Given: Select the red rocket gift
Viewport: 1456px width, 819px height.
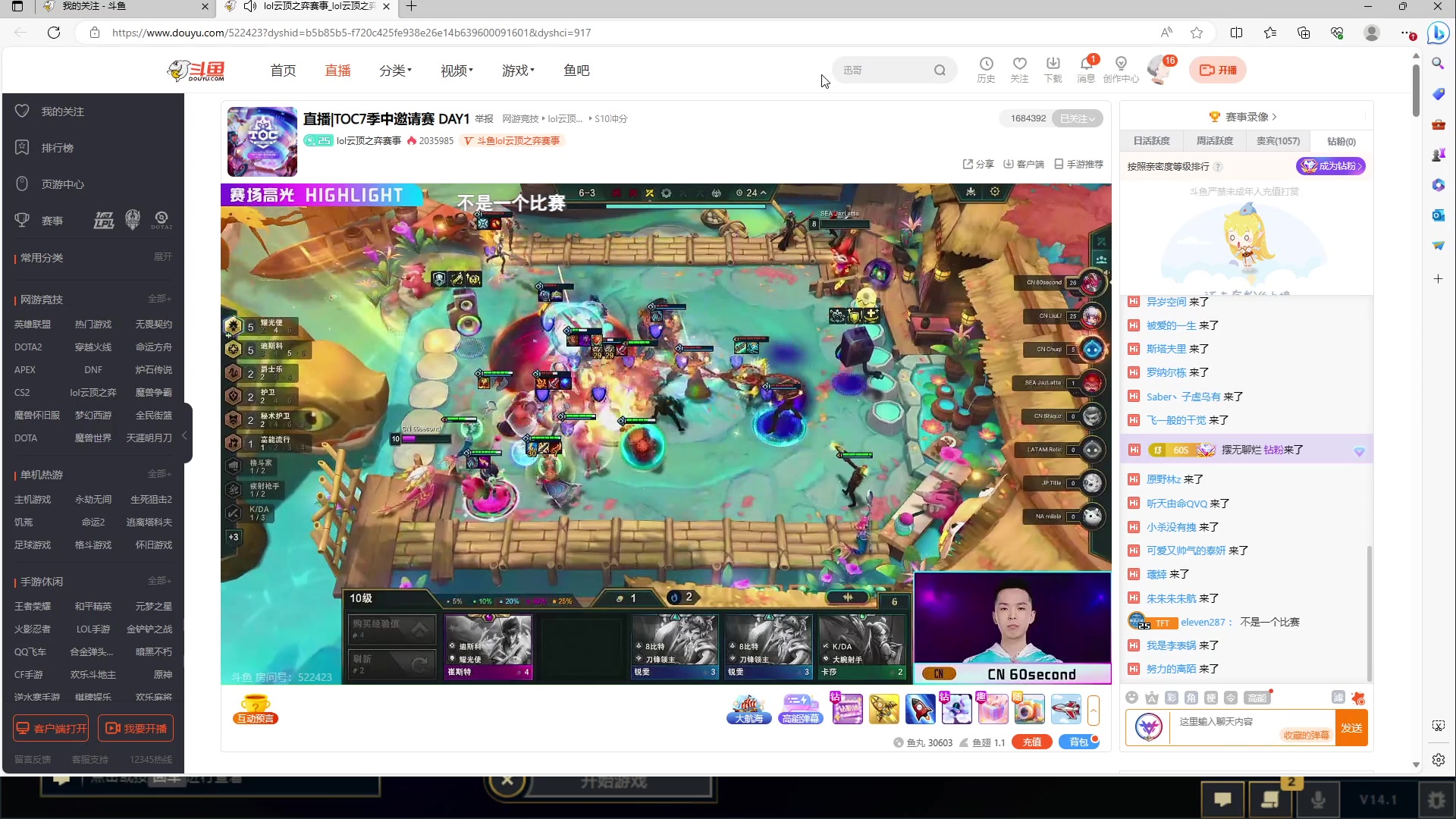Looking at the screenshot, I should click(920, 710).
